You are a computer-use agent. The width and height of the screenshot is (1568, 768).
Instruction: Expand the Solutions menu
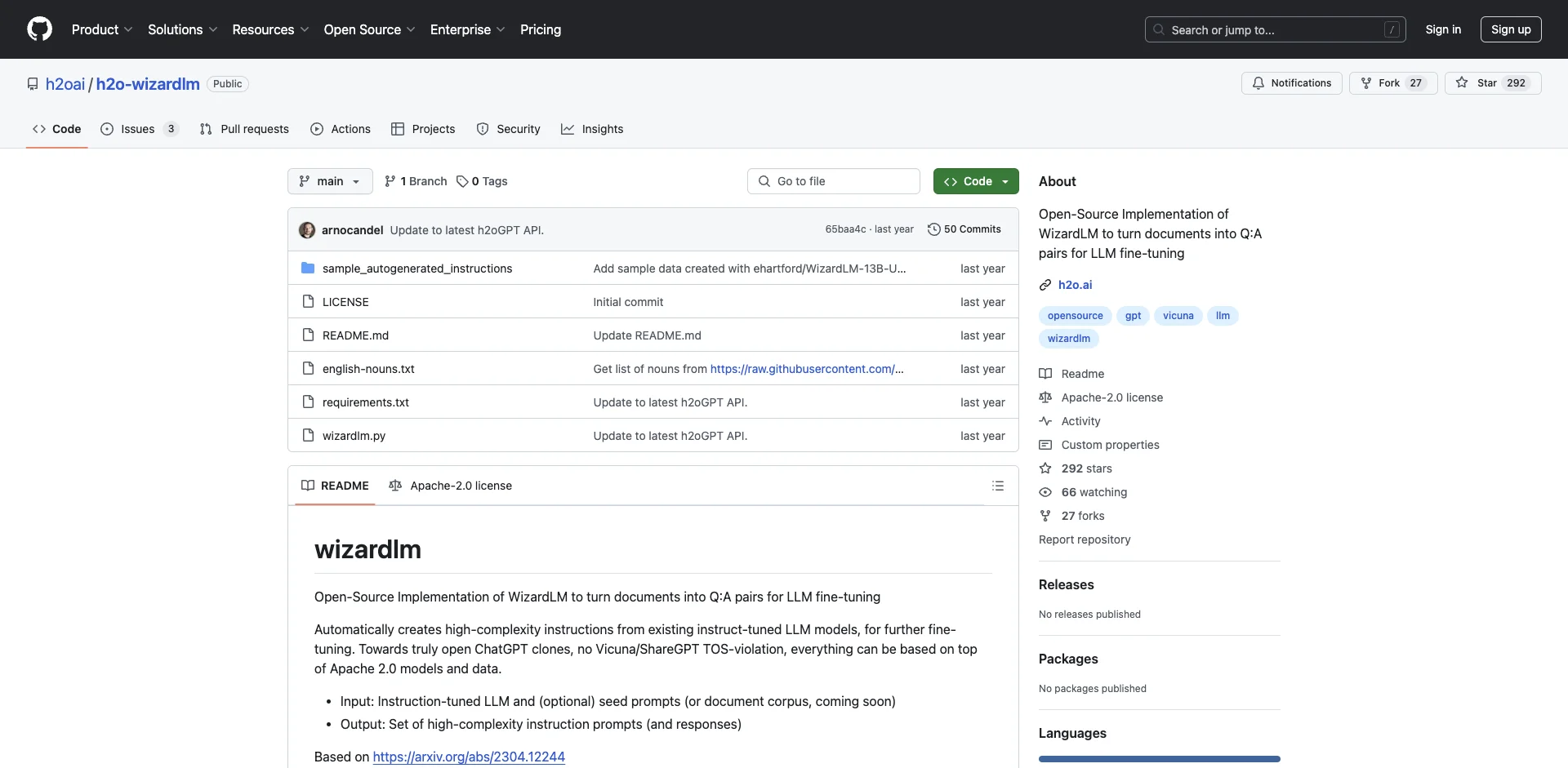click(183, 29)
